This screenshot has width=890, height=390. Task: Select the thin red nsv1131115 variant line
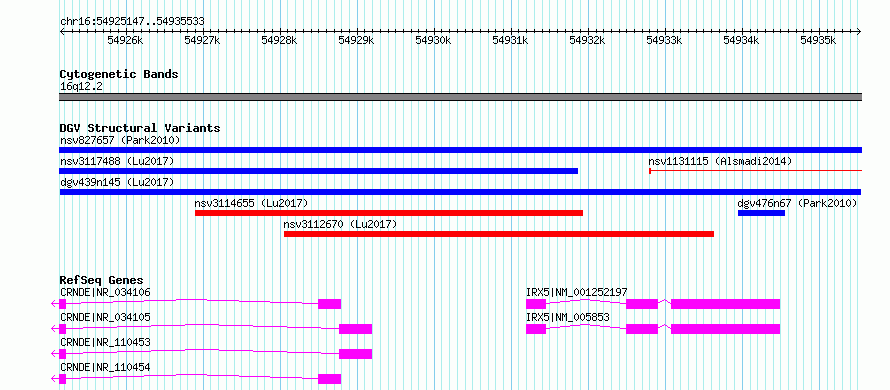tap(755, 170)
